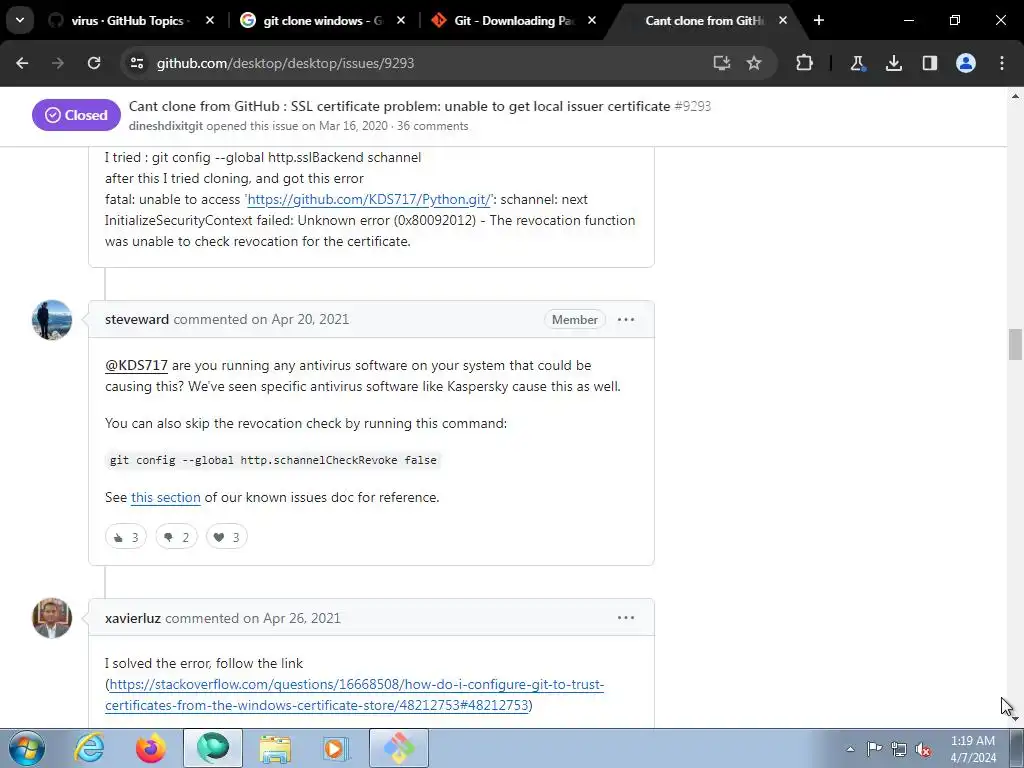Open Windows Explorer folder on taskbar

coord(275,748)
